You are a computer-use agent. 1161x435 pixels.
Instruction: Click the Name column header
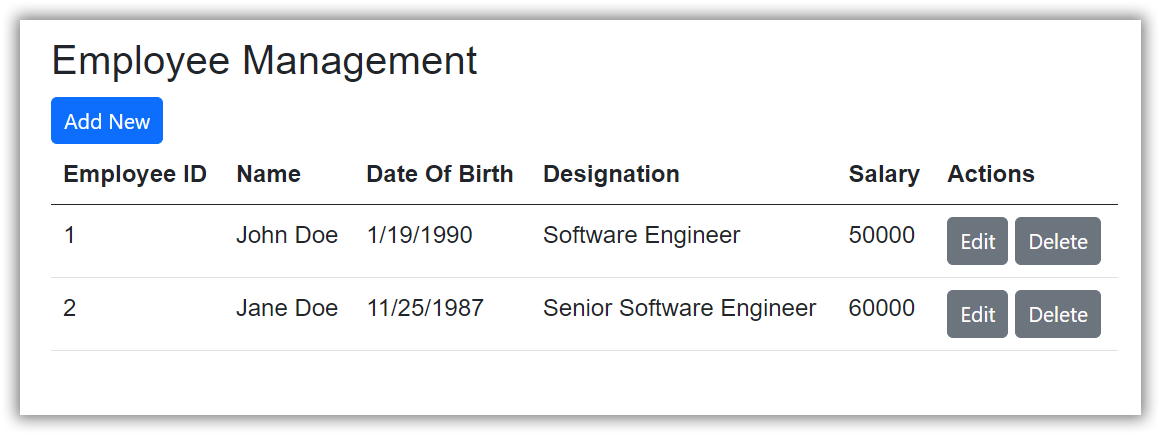tap(268, 174)
